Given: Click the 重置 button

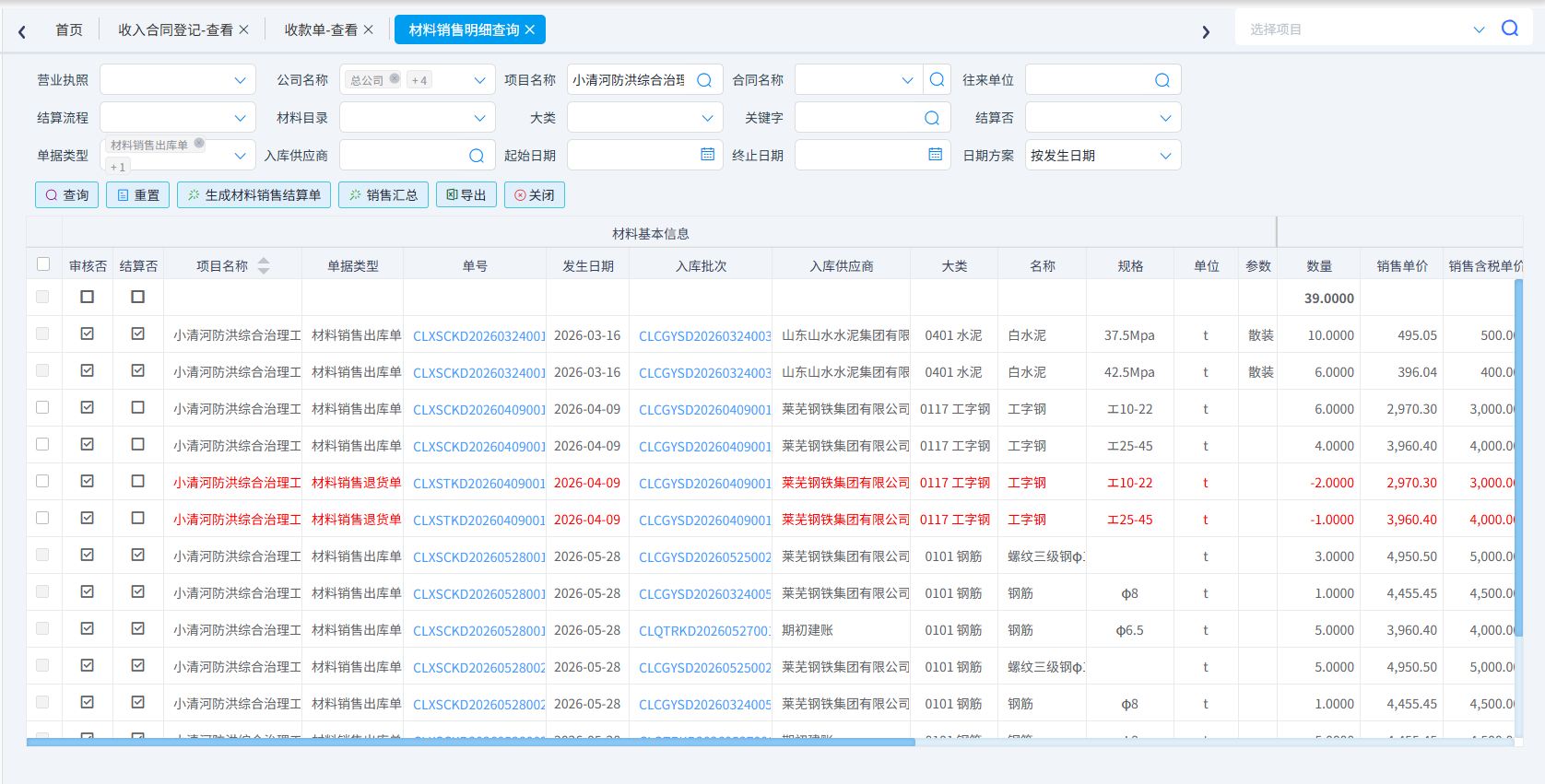Looking at the screenshot, I should [138, 195].
